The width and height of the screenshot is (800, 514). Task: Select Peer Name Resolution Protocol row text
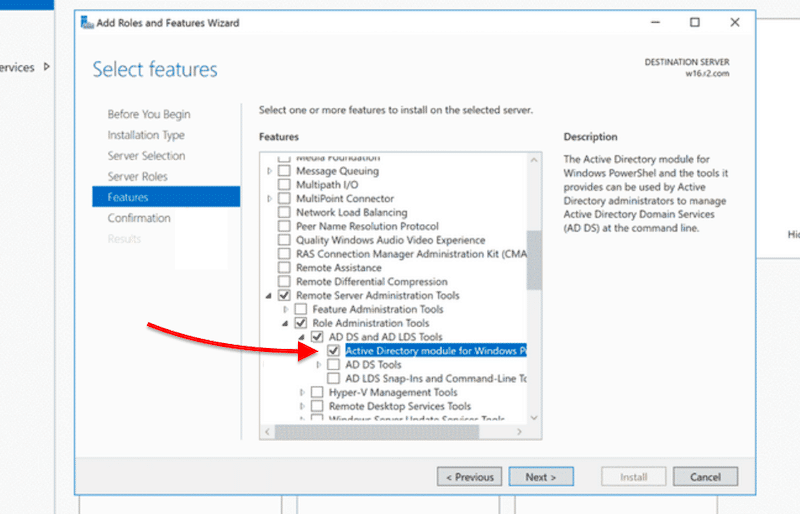(367, 226)
